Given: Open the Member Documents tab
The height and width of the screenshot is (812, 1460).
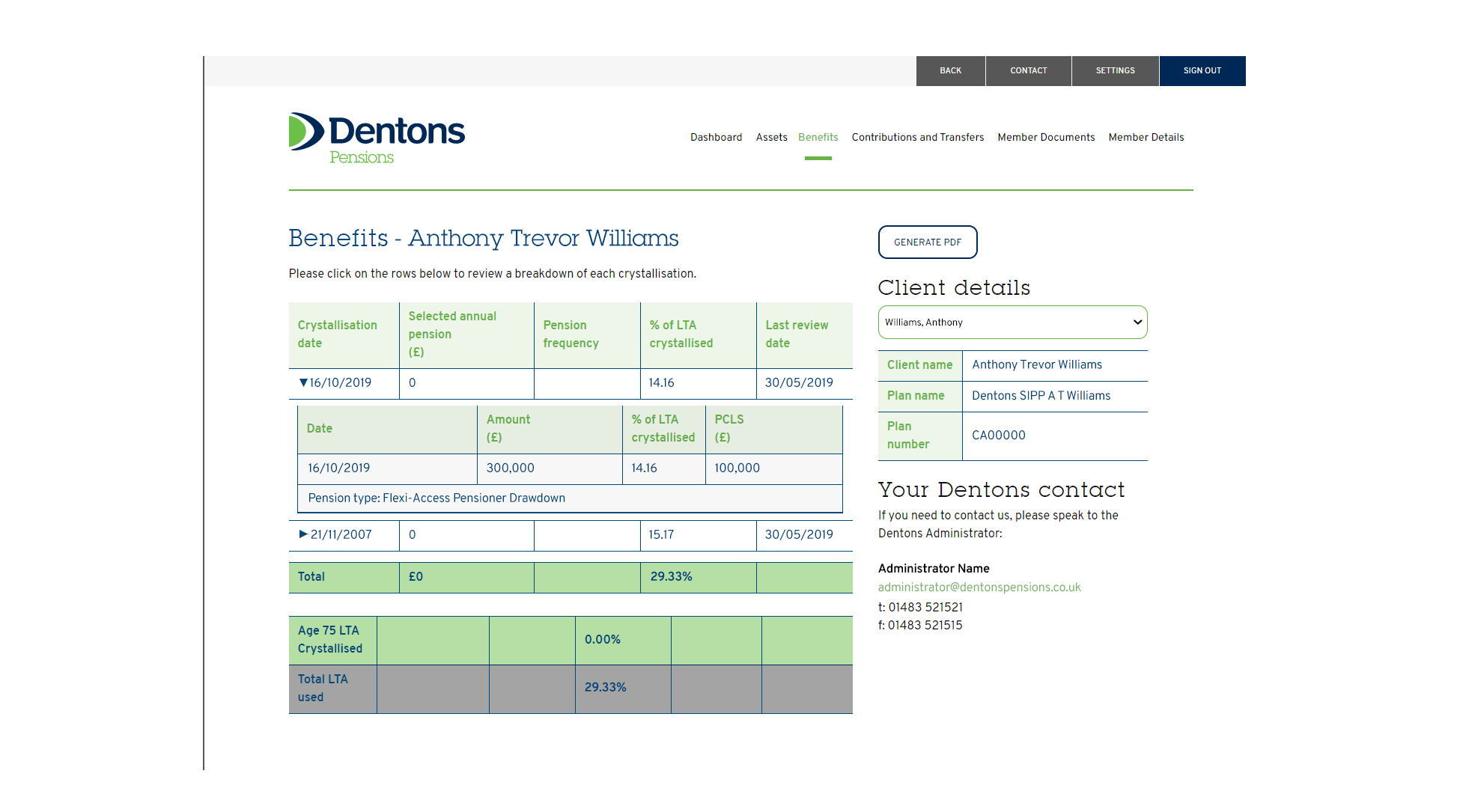Looking at the screenshot, I should (x=1046, y=137).
